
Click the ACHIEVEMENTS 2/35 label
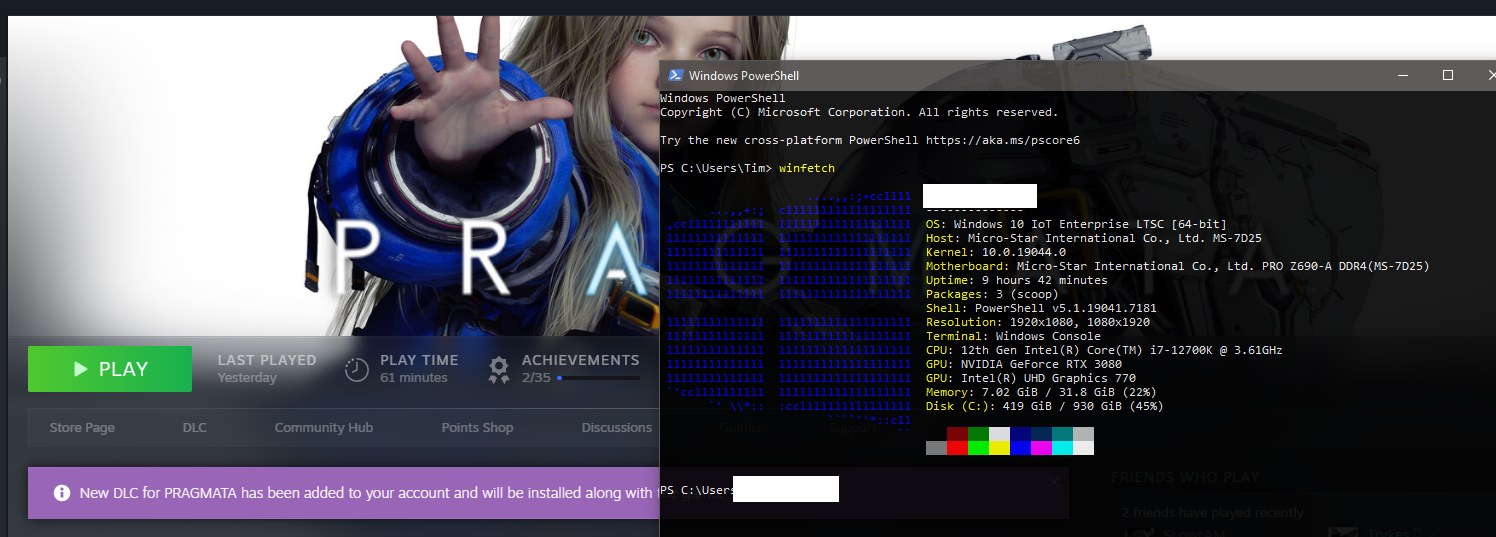click(580, 368)
